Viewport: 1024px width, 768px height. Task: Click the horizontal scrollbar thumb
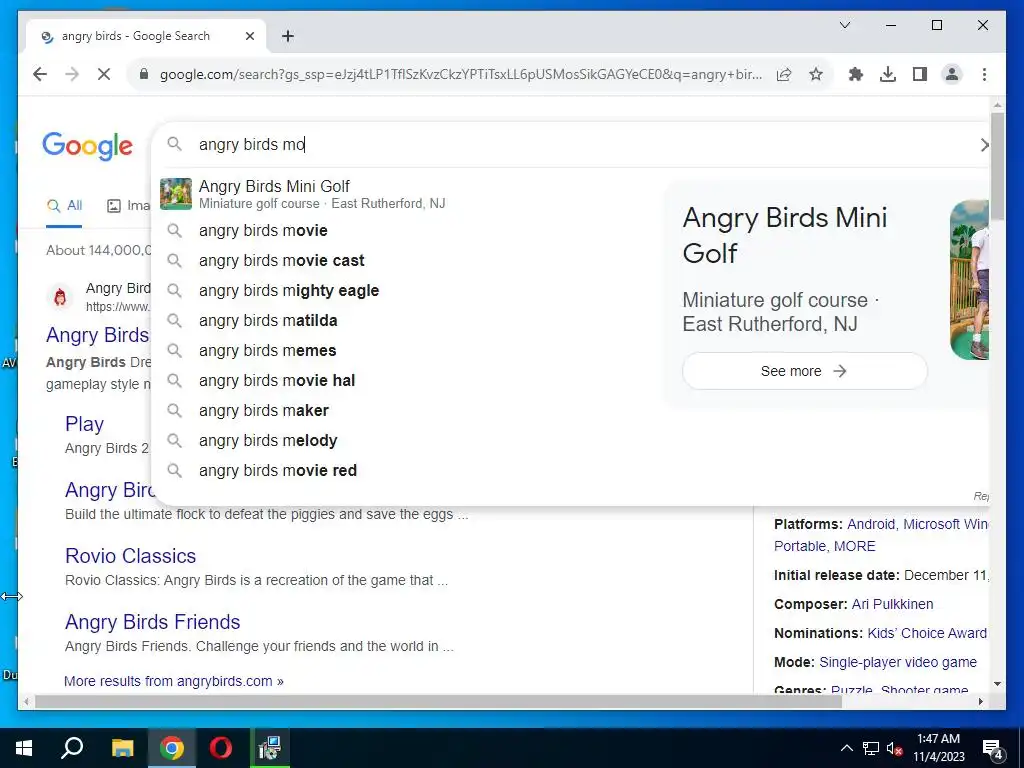[438, 701]
